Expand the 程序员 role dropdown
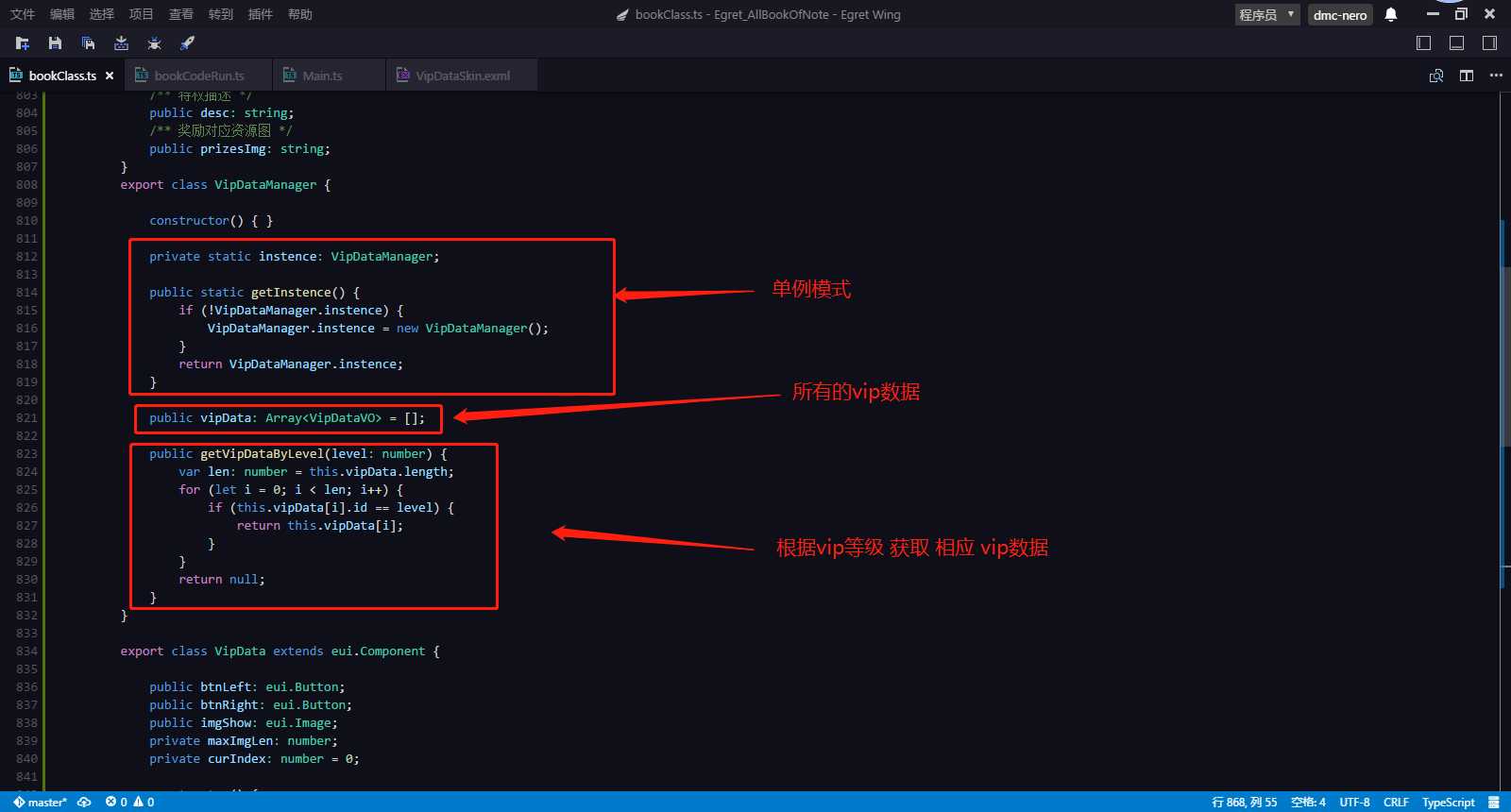 (x=1267, y=14)
